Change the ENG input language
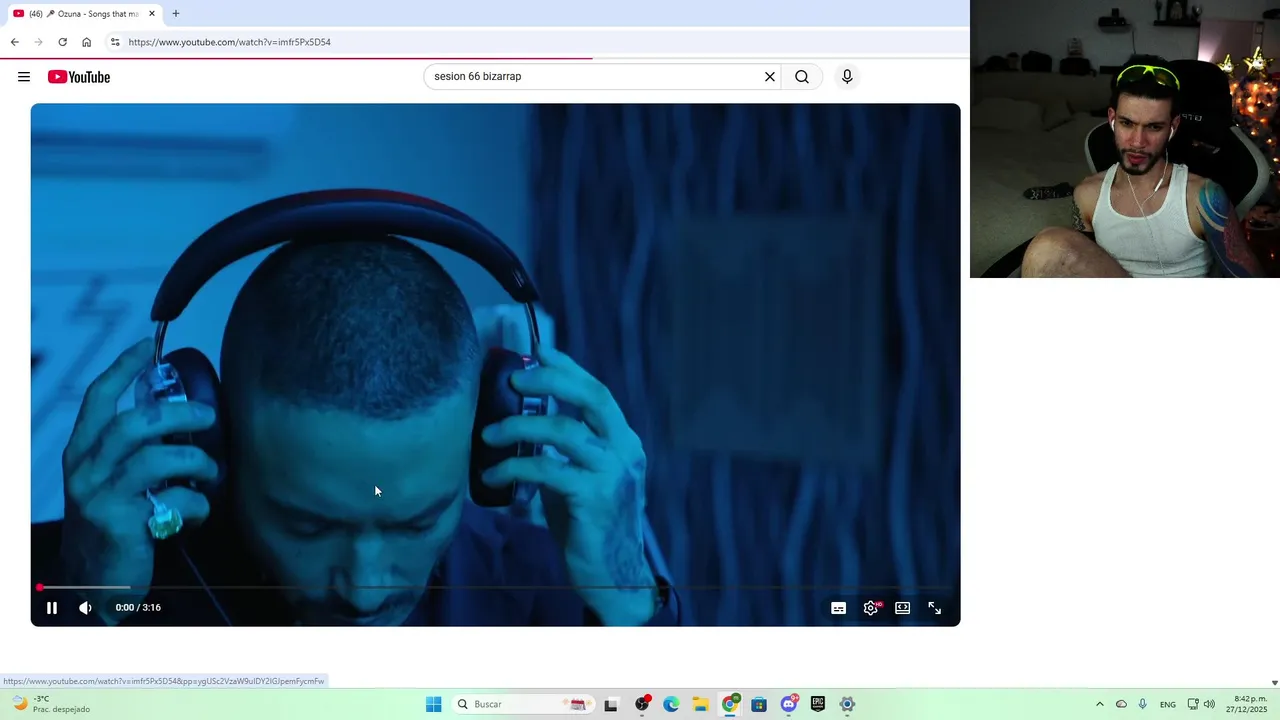 pyautogui.click(x=1168, y=705)
